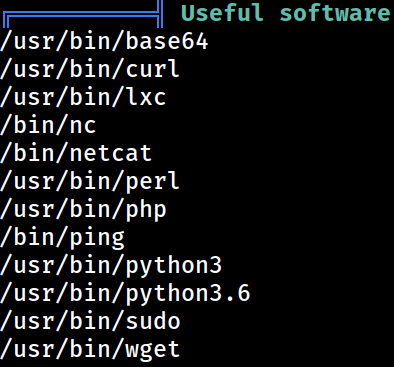
Task: Click the word 'sudo' in the list
Action: pos(153,321)
